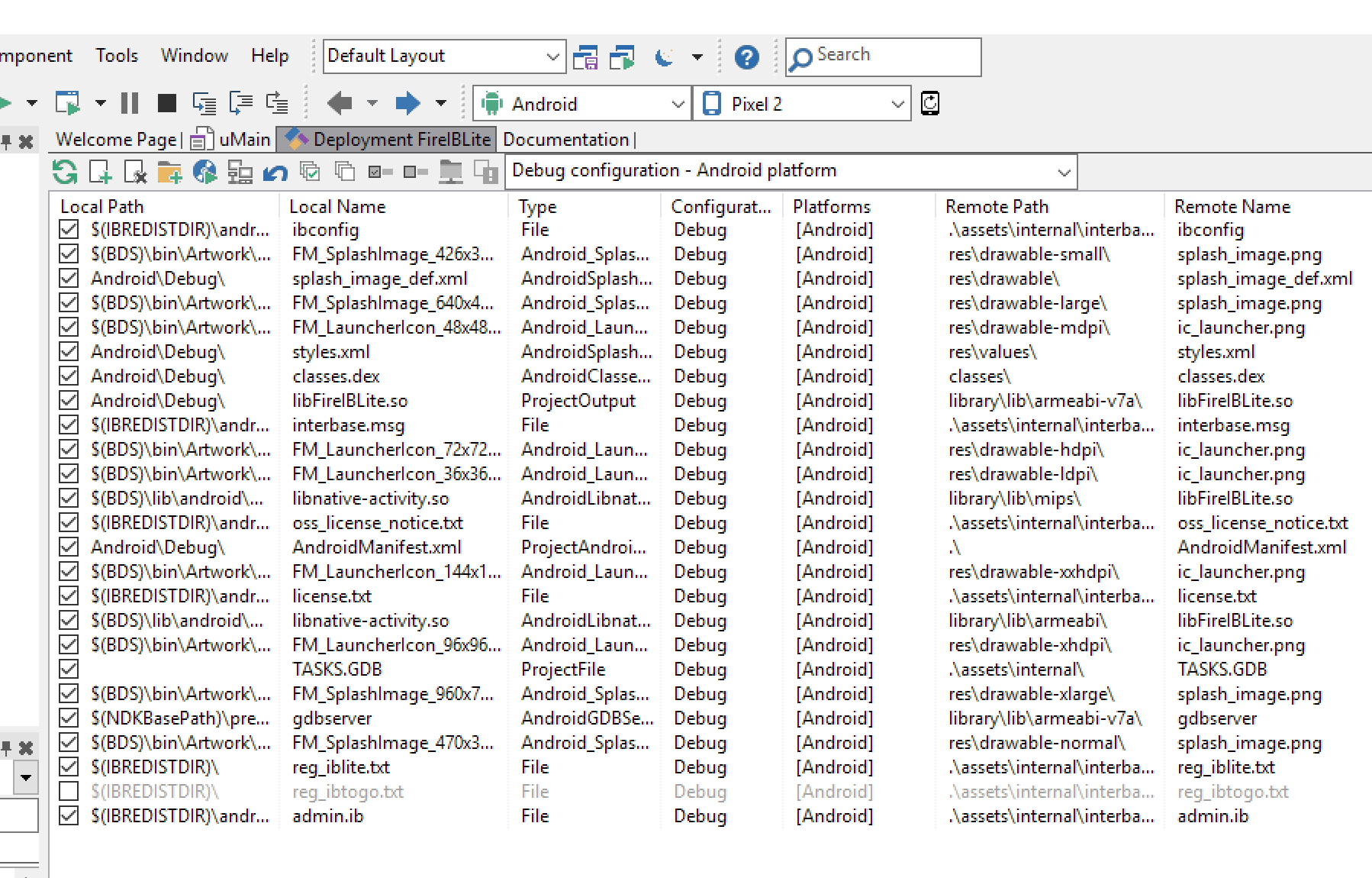This screenshot has width=1372, height=878.
Task: Rotate the device preview icon beside Pixel 2
Action: pos(930,103)
